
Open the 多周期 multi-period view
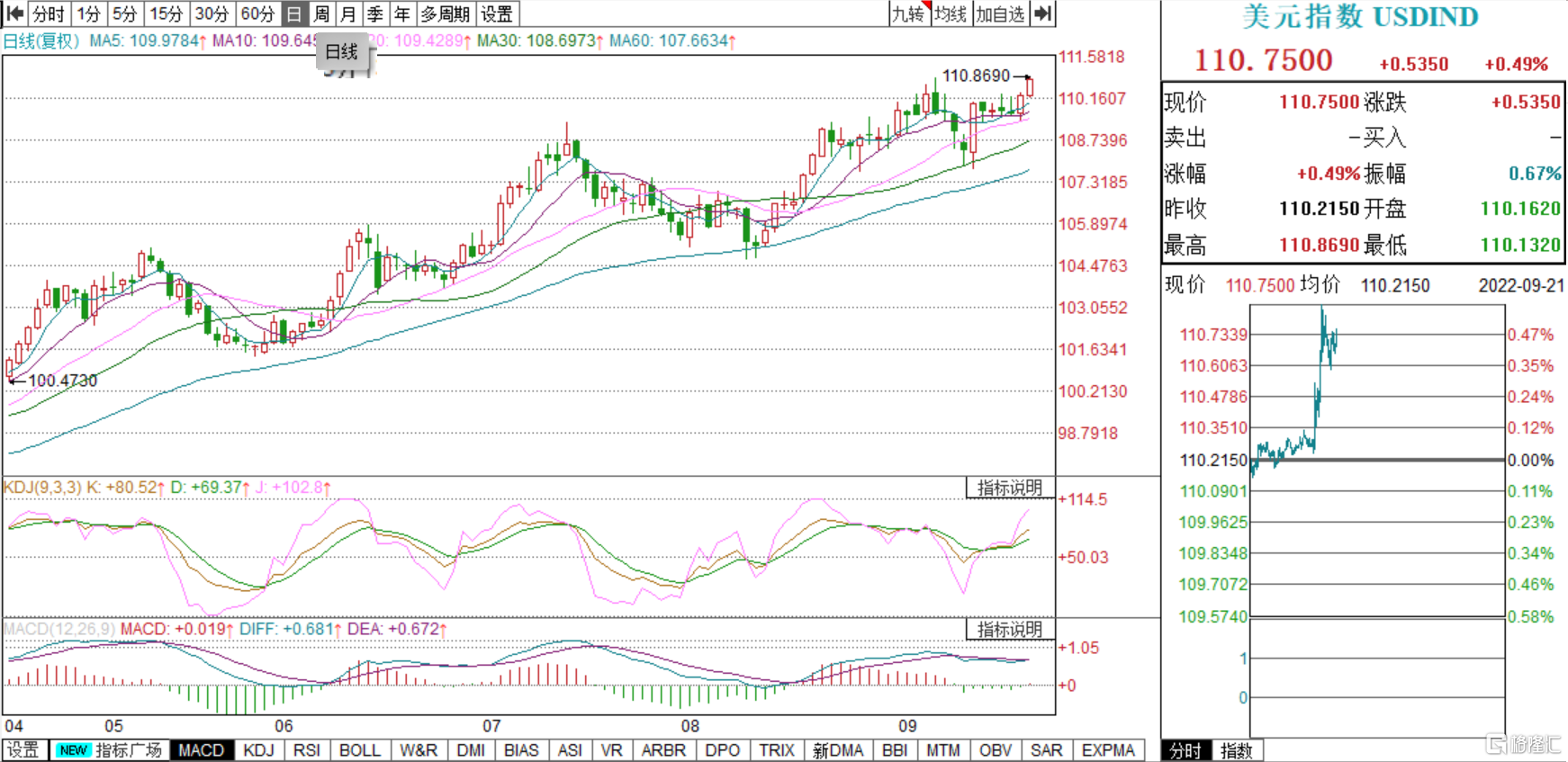[445, 13]
